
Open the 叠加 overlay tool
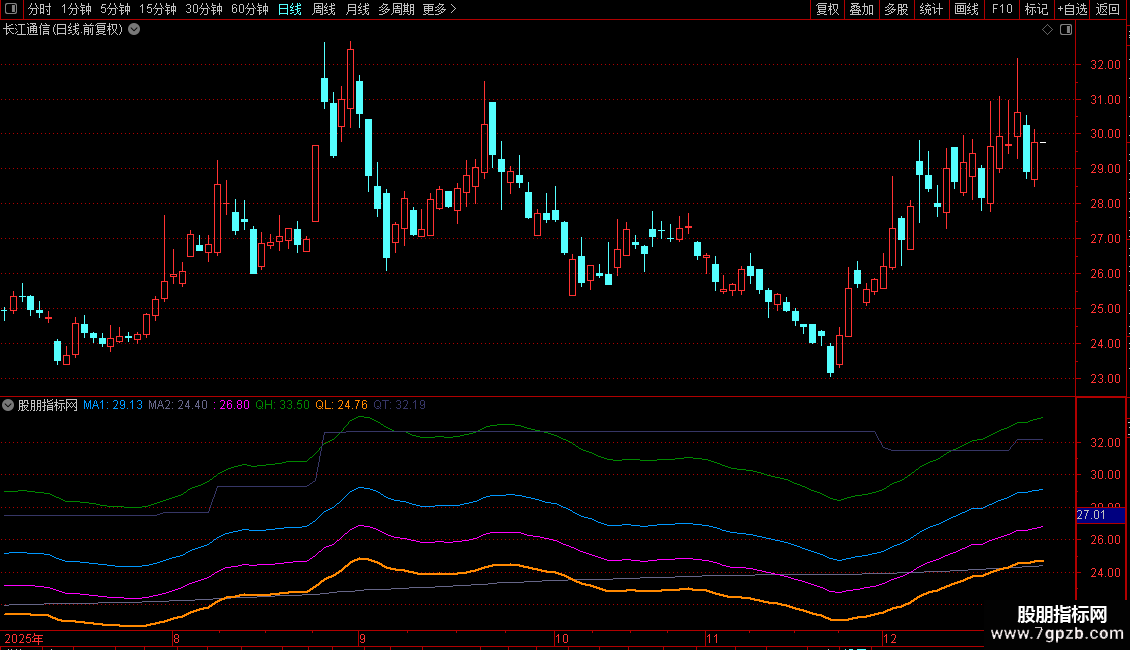coord(861,9)
